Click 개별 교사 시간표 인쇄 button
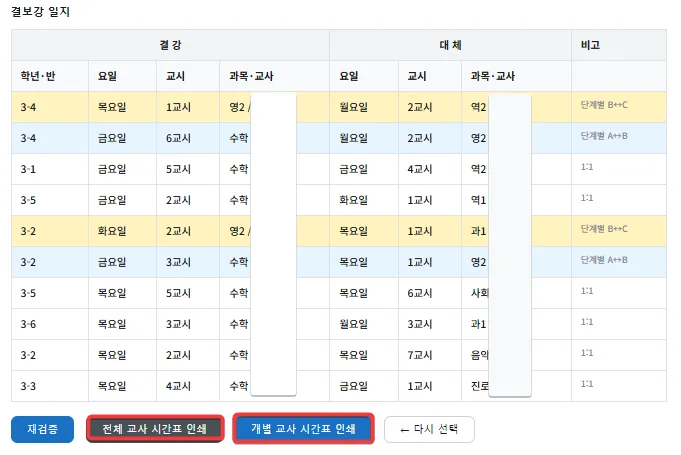The width and height of the screenshot is (681, 455). (x=303, y=429)
